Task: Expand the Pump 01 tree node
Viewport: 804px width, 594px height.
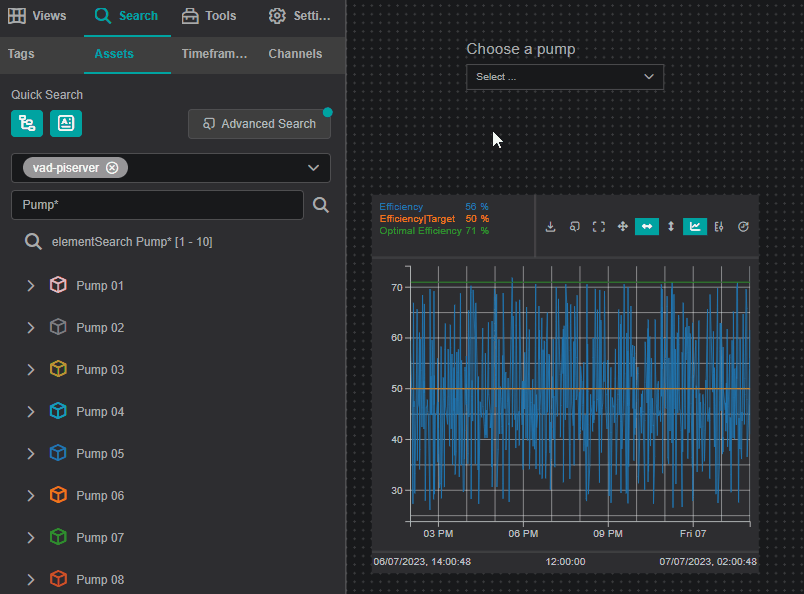Action: (x=31, y=286)
